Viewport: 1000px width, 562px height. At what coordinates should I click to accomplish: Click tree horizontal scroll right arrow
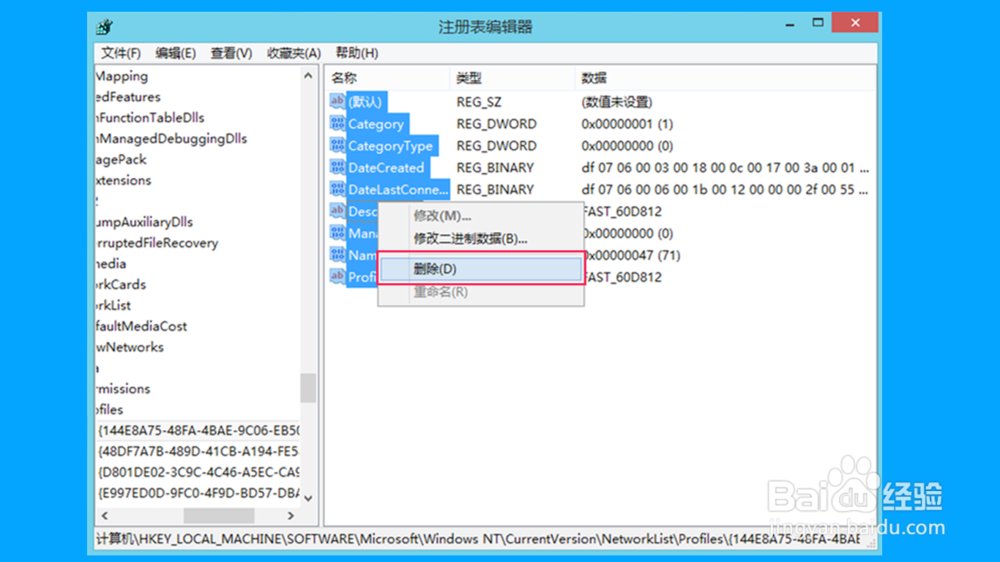291,515
